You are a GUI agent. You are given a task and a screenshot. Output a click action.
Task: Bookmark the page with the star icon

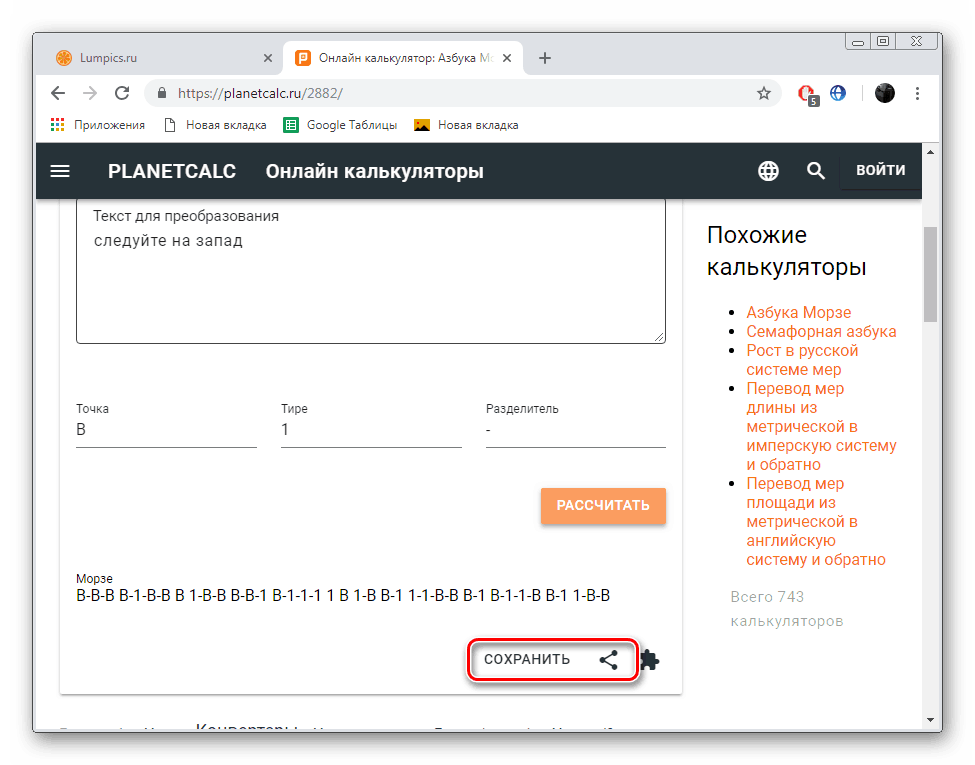coord(764,93)
